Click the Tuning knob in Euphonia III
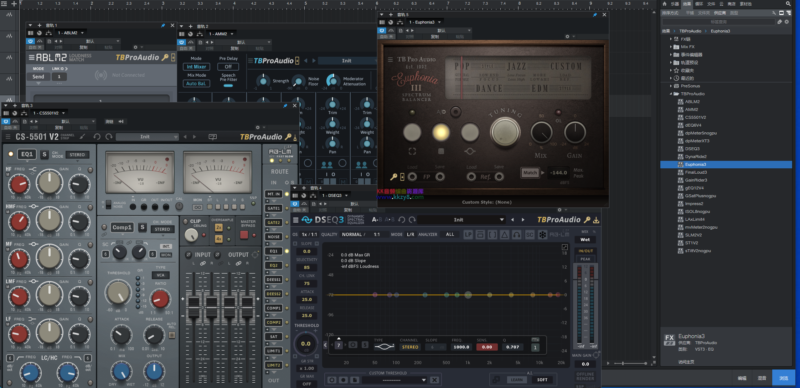Viewport: 800px width, 388px height. click(x=505, y=132)
